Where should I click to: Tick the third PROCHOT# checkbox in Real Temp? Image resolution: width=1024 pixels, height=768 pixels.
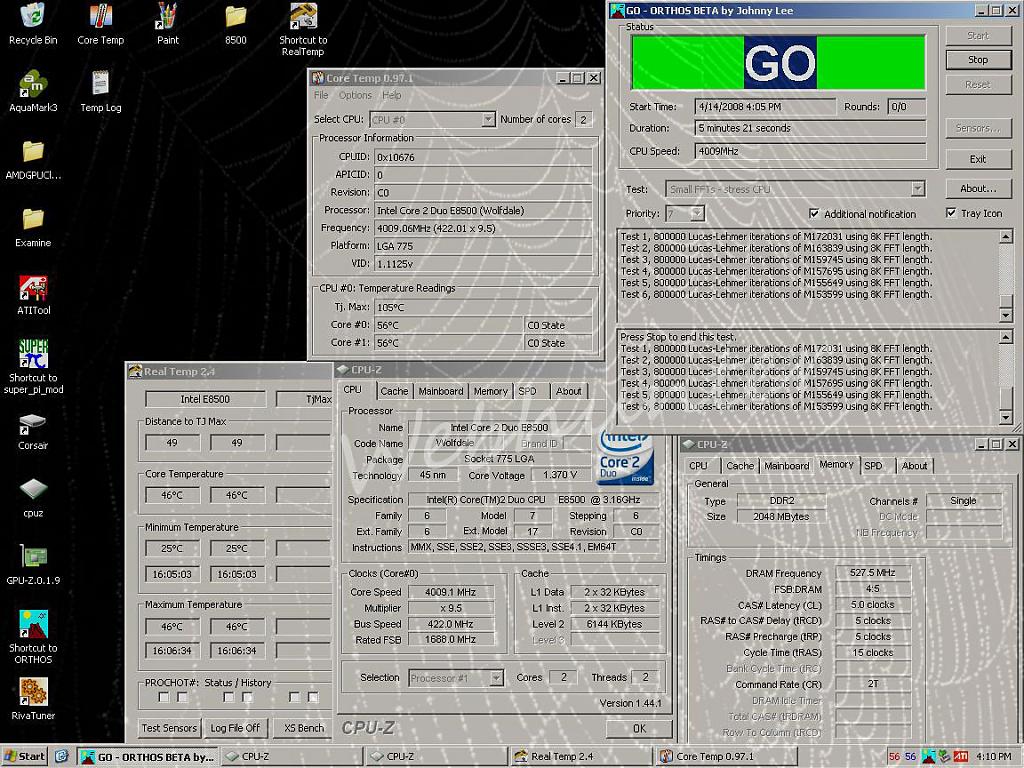point(229,697)
